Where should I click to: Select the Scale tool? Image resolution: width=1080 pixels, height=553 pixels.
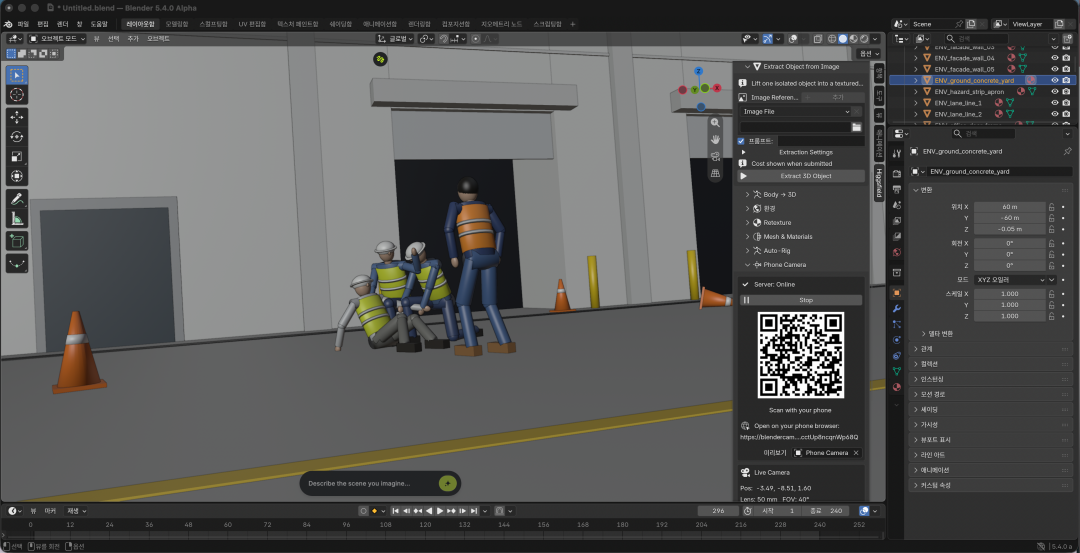17,157
